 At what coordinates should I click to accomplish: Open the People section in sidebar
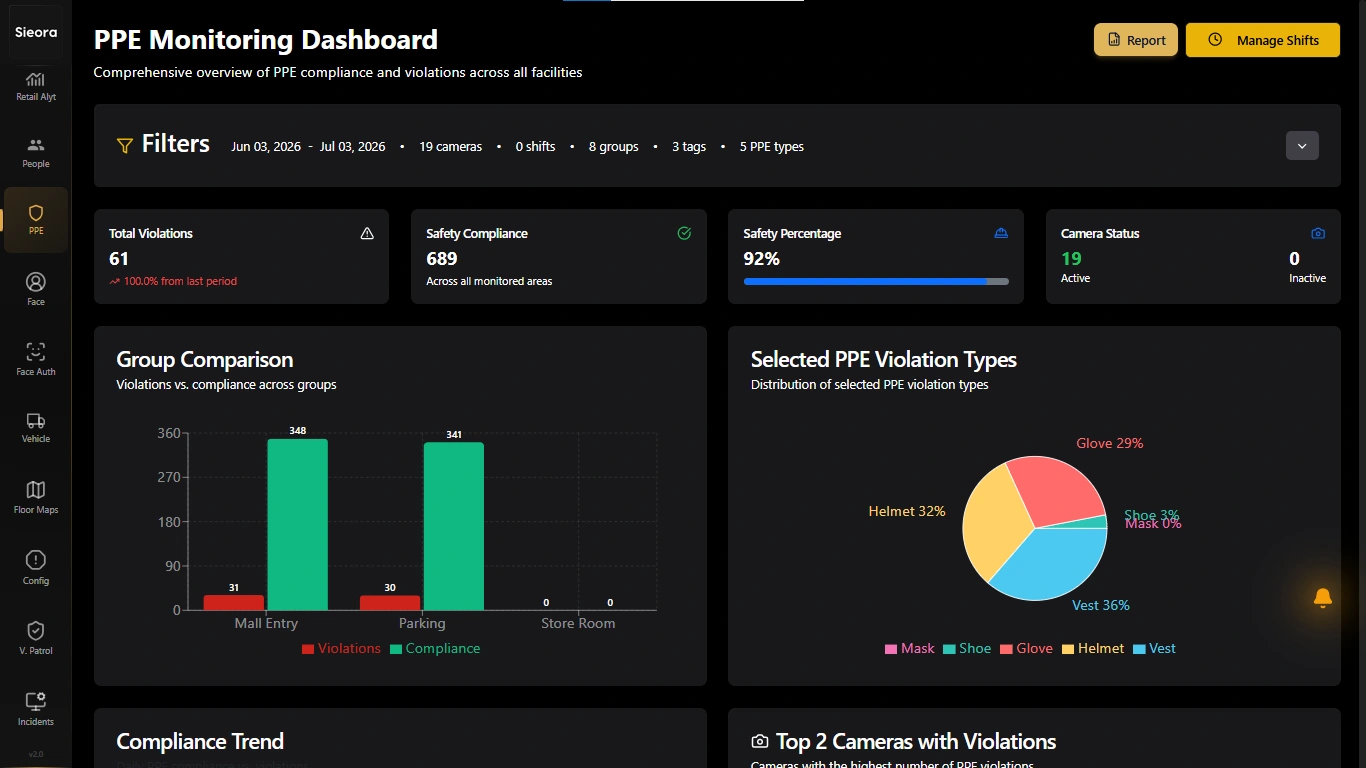[x=36, y=152]
